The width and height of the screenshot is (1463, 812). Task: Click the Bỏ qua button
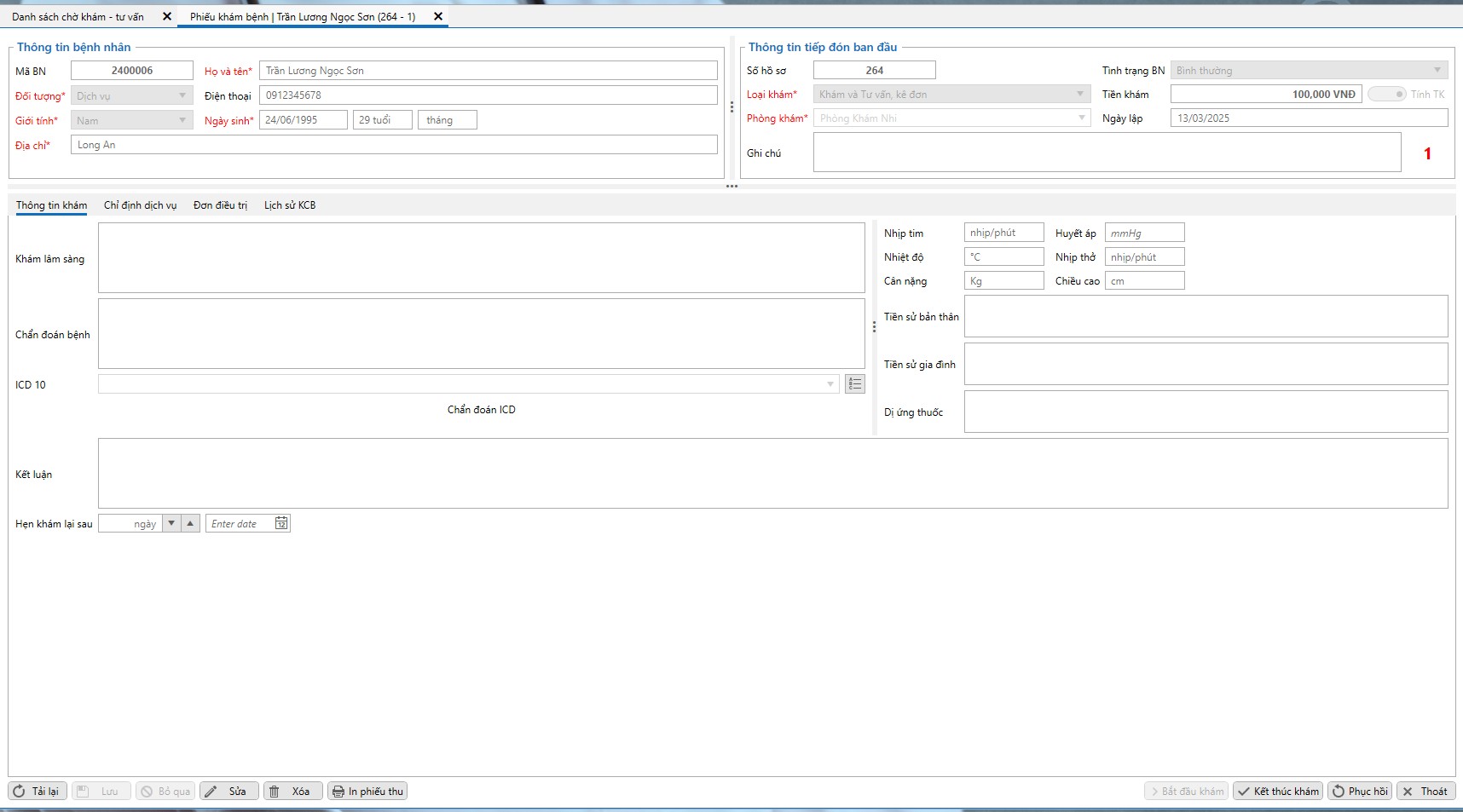pos(165,792)
